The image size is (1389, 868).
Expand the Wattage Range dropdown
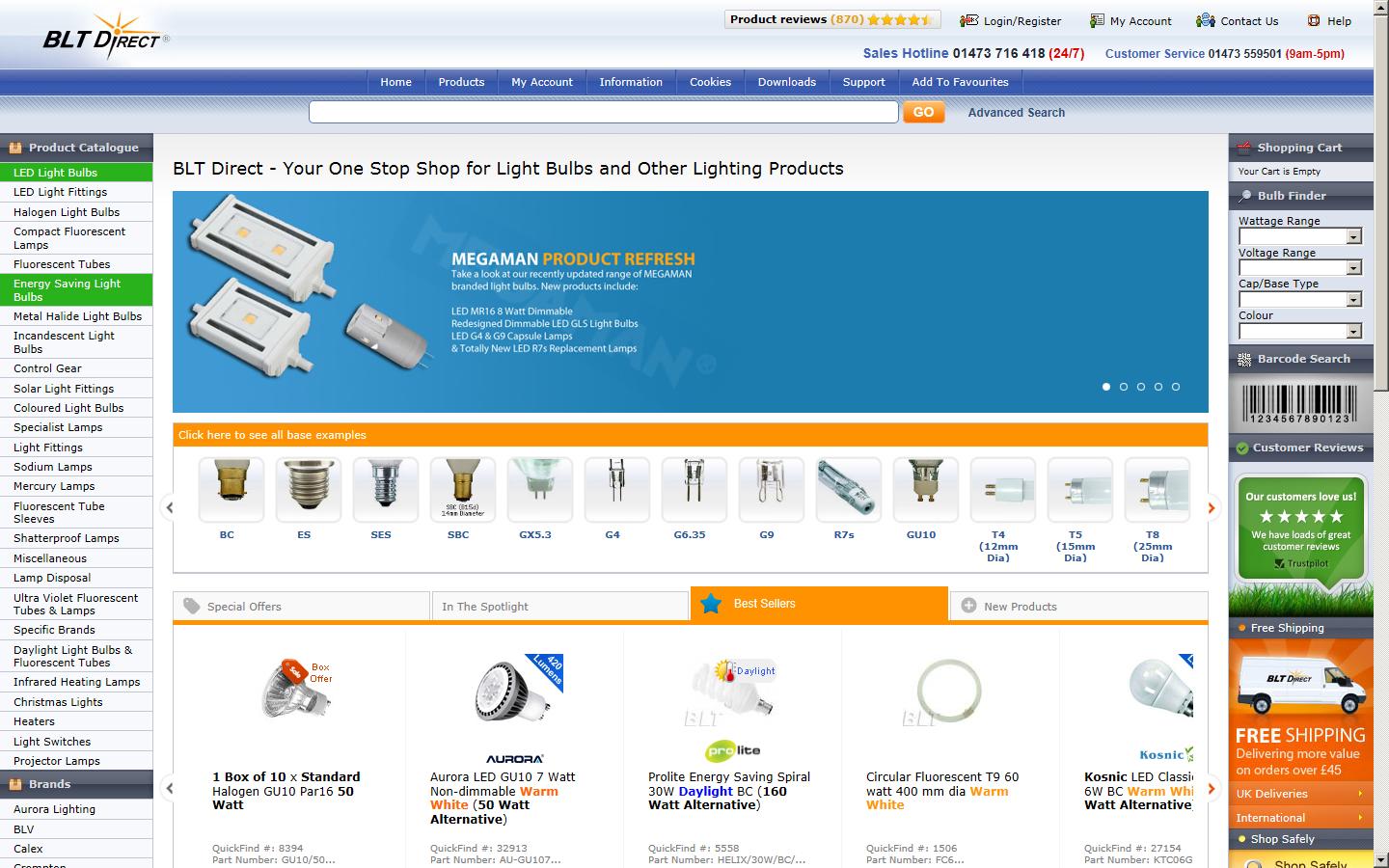[x=1300, y=236]
